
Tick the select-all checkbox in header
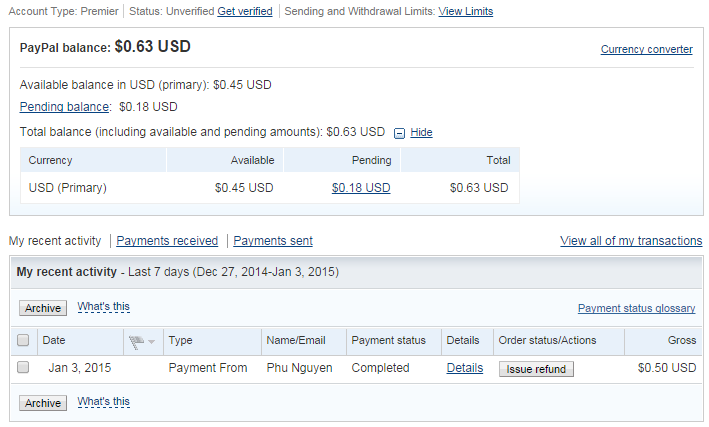click(x=23, y=341)
